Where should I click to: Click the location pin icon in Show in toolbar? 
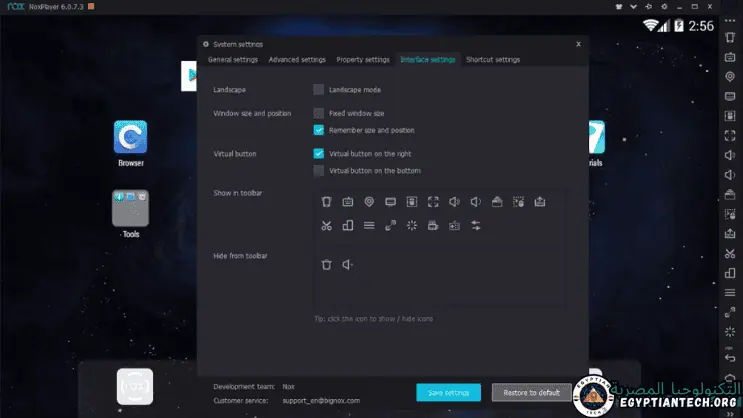pos(369,201)
